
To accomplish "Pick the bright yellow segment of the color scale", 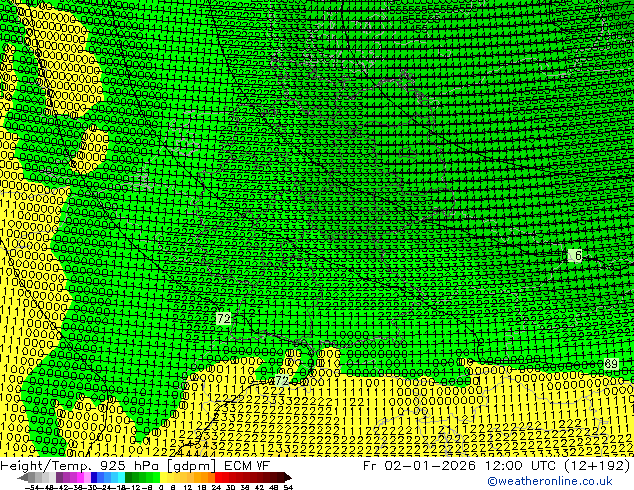I will click(x=163, y=477).
